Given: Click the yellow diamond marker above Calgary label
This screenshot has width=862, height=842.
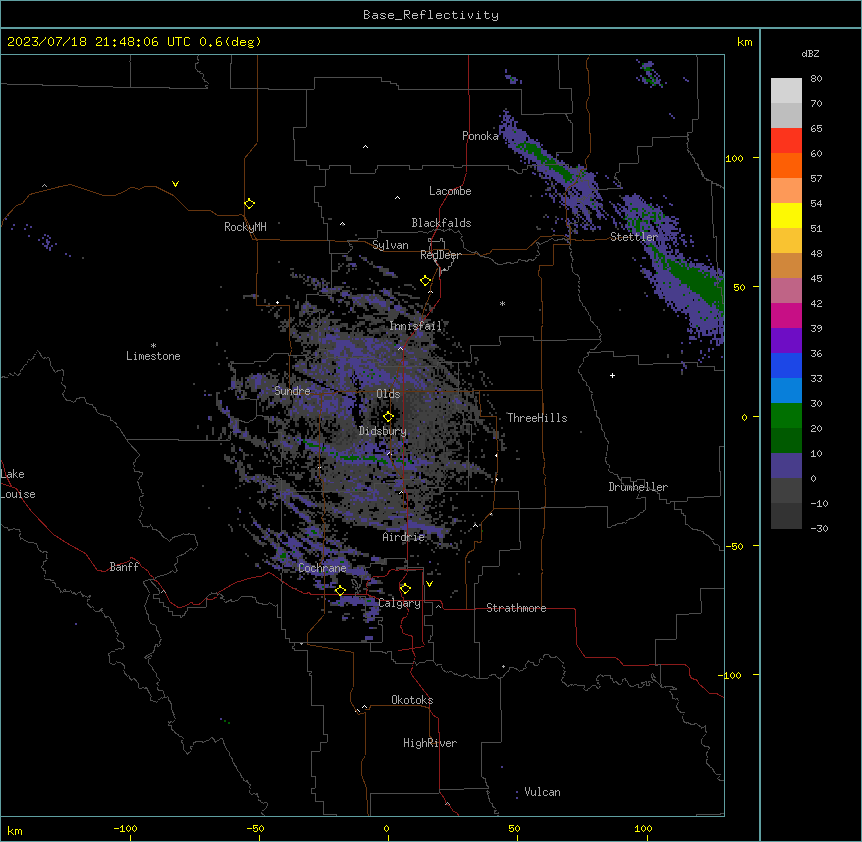Looking at the screenshot, I should (x=405, y=589).
